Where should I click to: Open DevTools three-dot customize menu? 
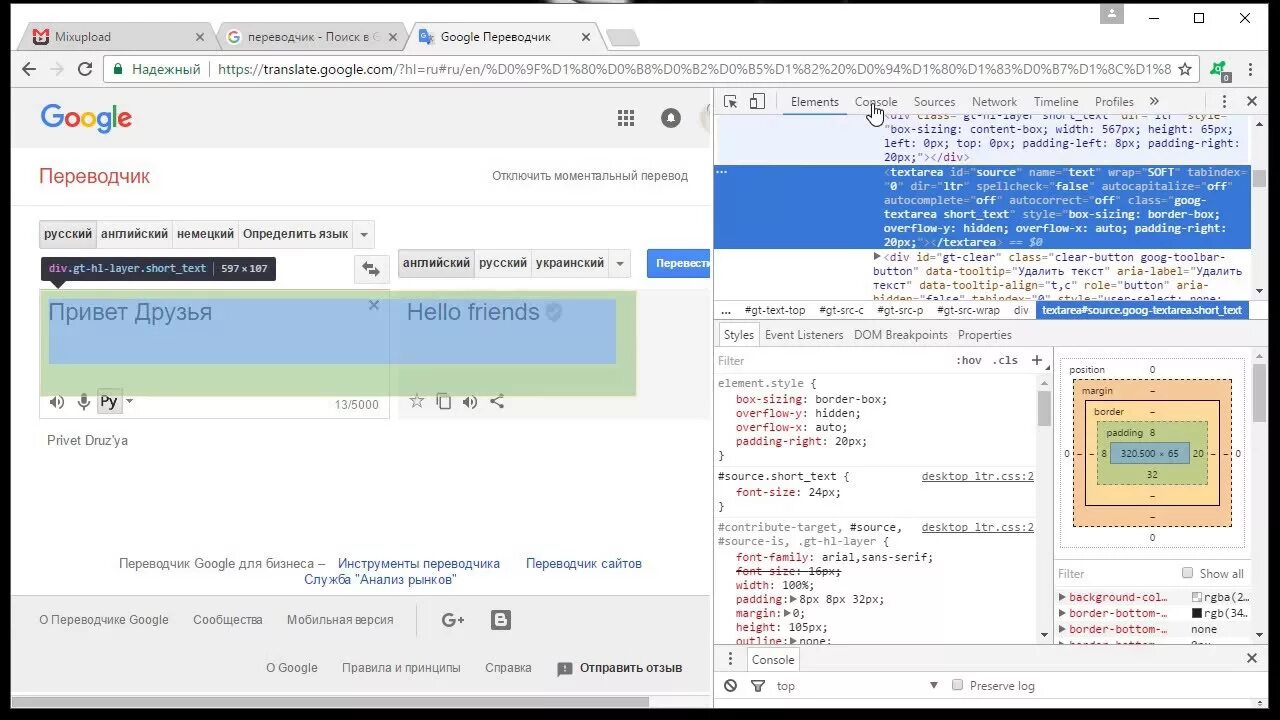(x=1224, y=101)
